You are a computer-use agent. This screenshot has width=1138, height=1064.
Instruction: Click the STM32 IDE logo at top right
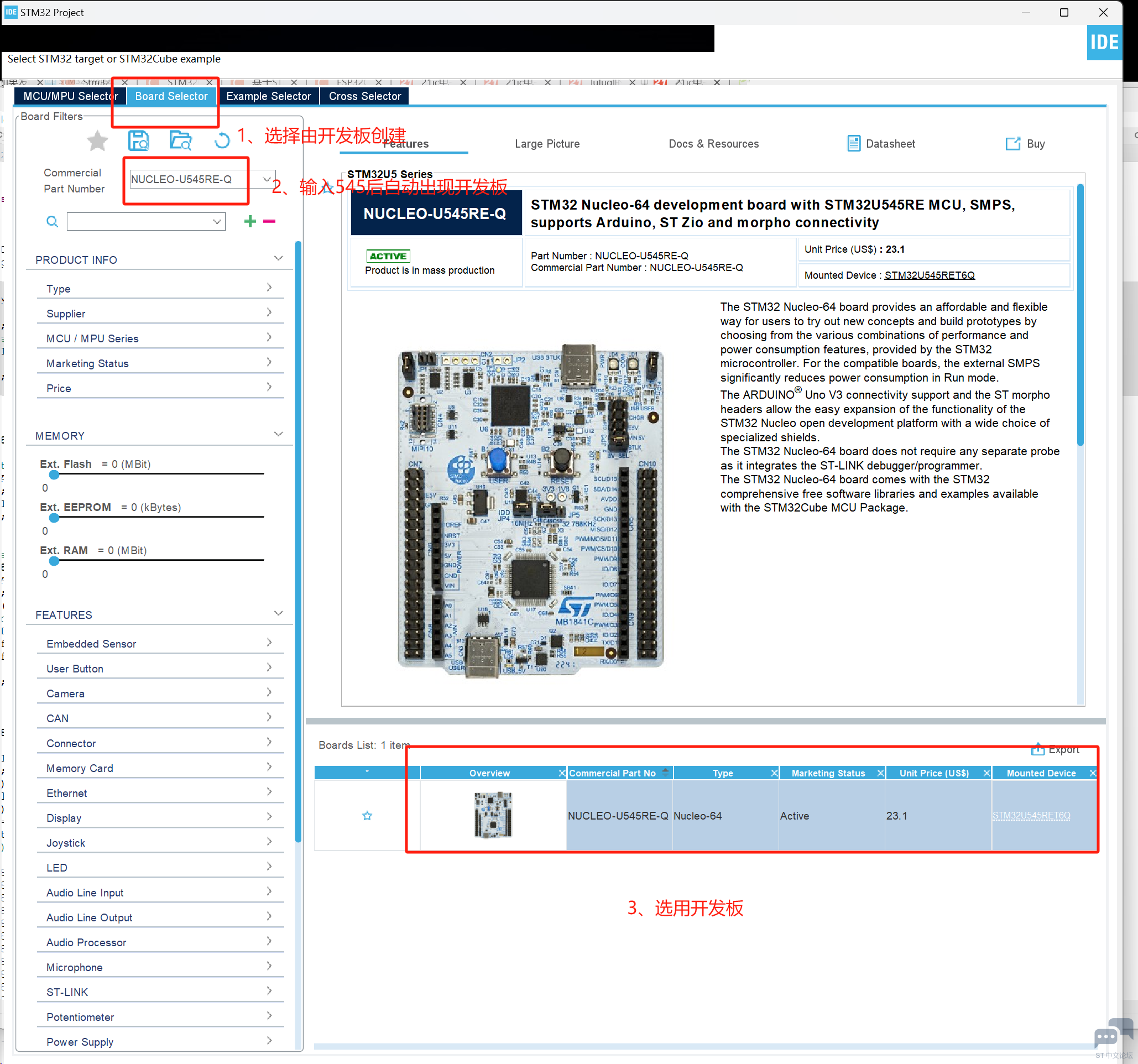(x=1104, y=43)
